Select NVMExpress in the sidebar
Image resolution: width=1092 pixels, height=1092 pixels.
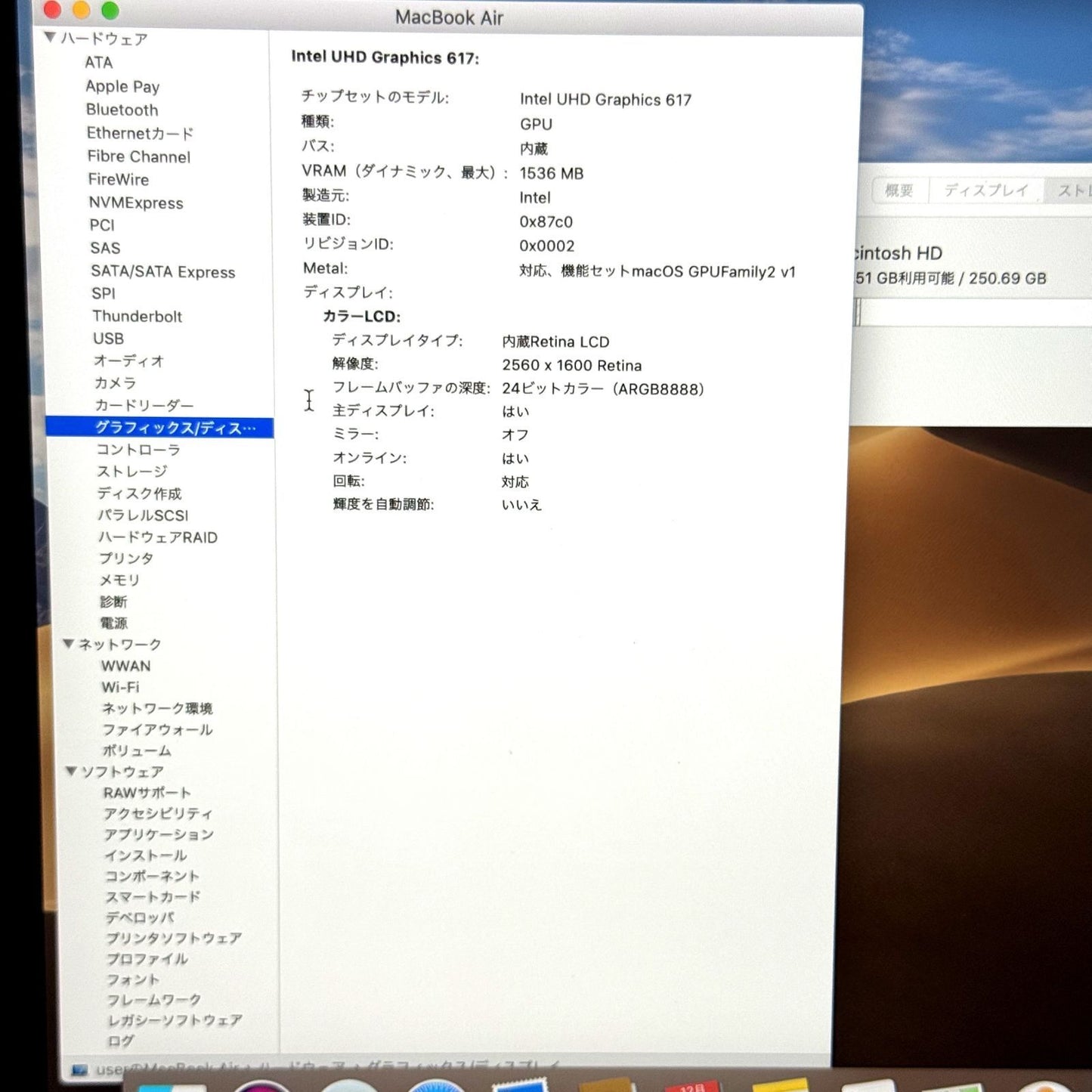136,203
